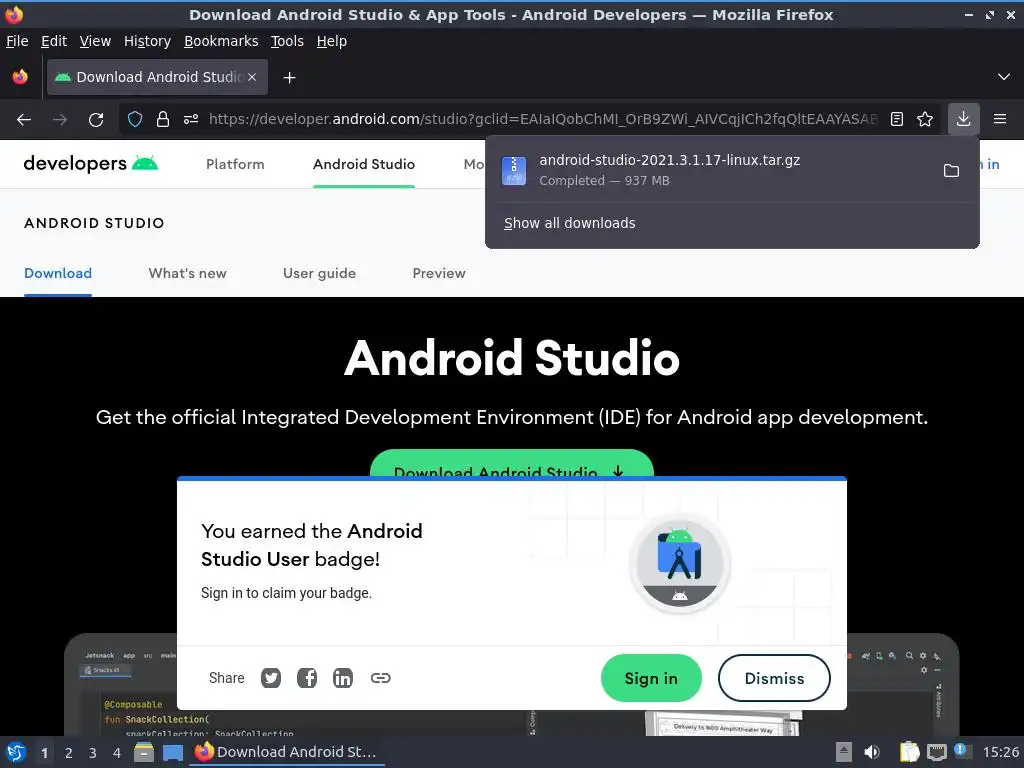The height and width of the screenshot is (768, 1024).
Task: Open the Preview sub-tab
Action: [439, 274]
